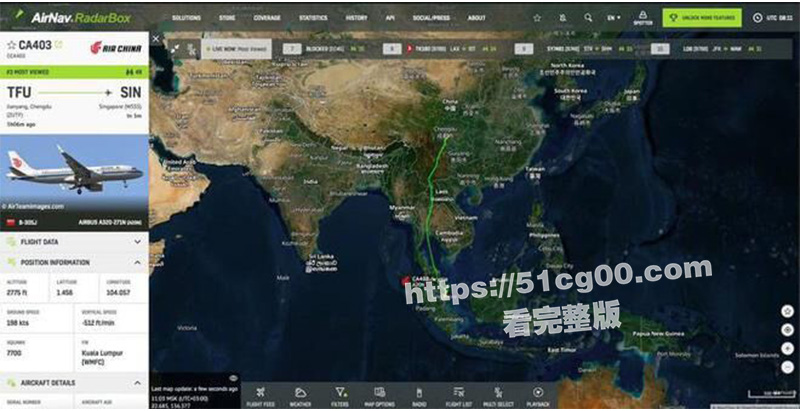
Task: Open the Radio tool
Action: point(419,397)
